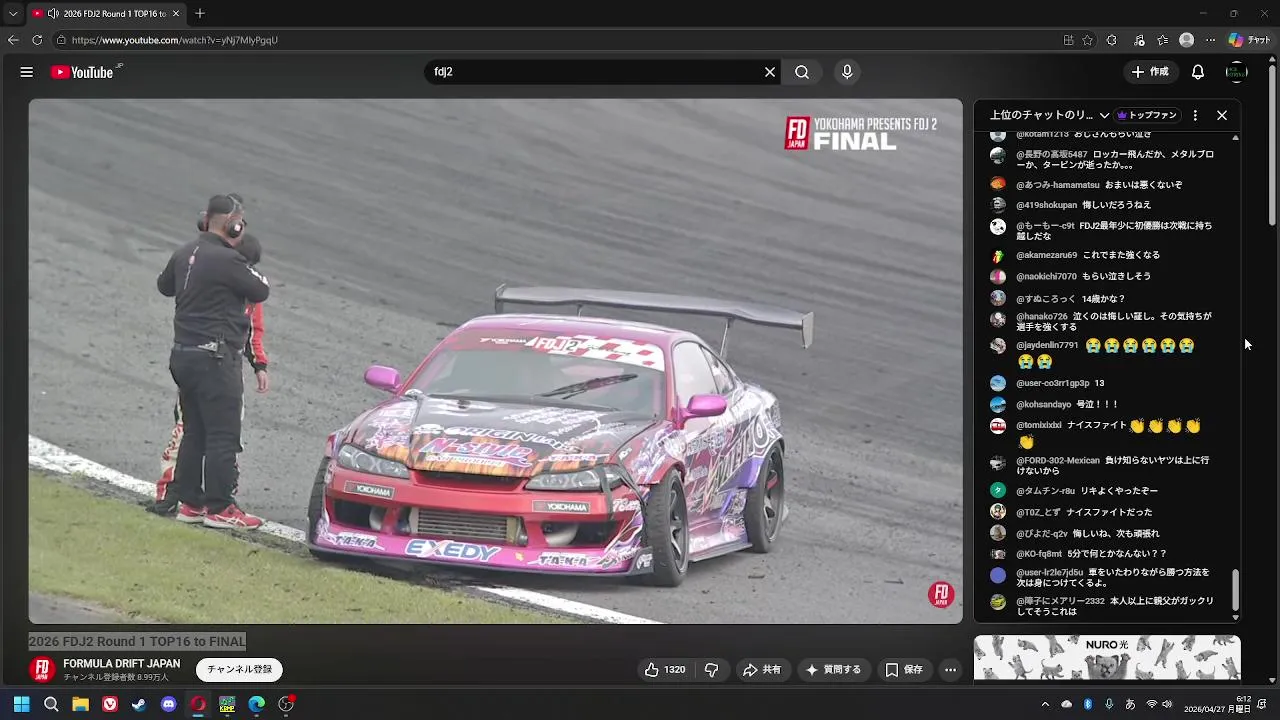Open chat panel three-dot options

point(1195,115)
